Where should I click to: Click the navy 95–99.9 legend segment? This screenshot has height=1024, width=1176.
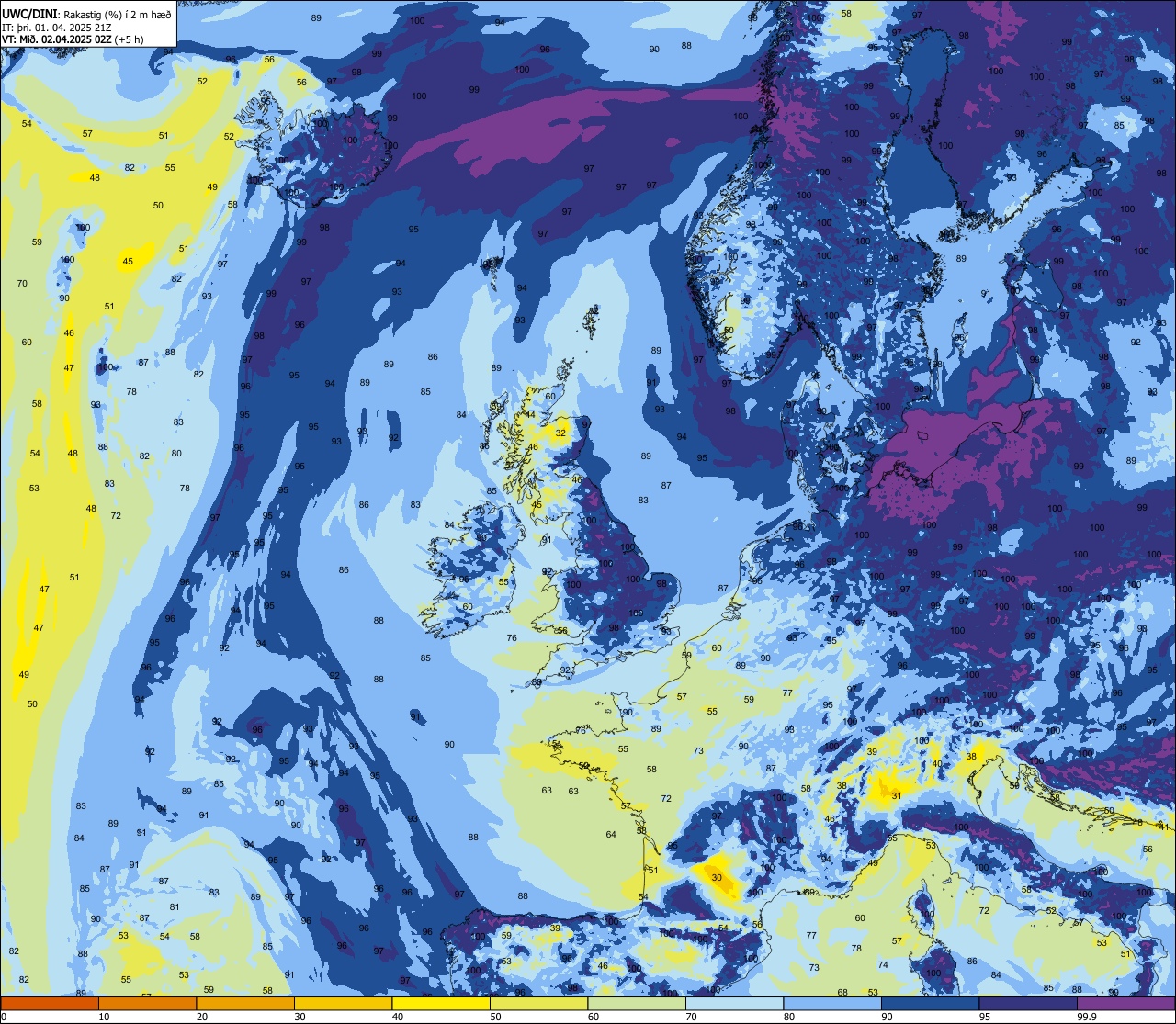(x=1028, y=1003)
